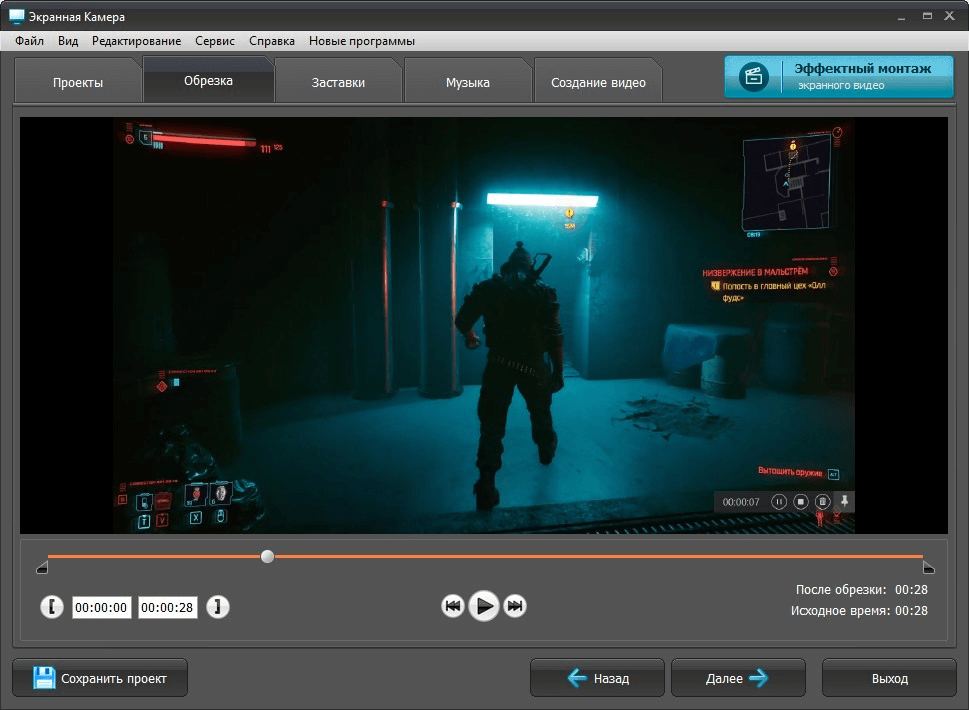969x710 pixels.
Task: Click the Сохранить проект button
Action: [100, 678]
